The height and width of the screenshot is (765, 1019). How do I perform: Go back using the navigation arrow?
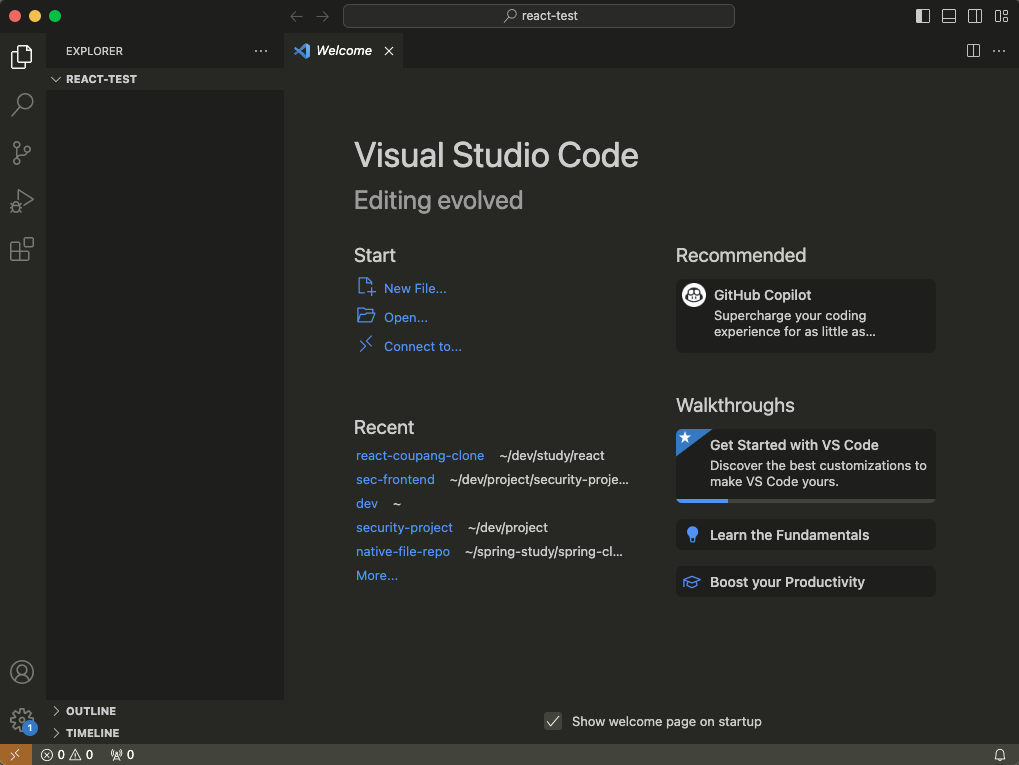(296, 16)
